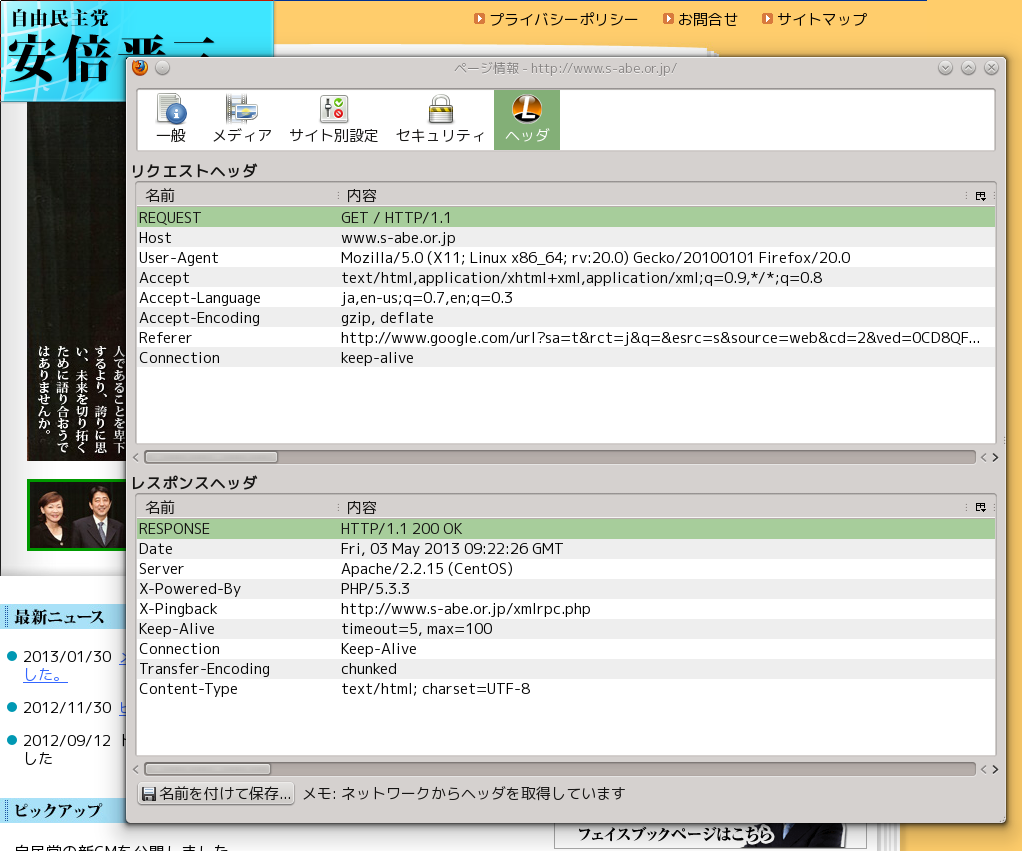1022x851 pixels.
Task: Click left arrow of response headers scrollbar
Action: (x=136, y=769)
